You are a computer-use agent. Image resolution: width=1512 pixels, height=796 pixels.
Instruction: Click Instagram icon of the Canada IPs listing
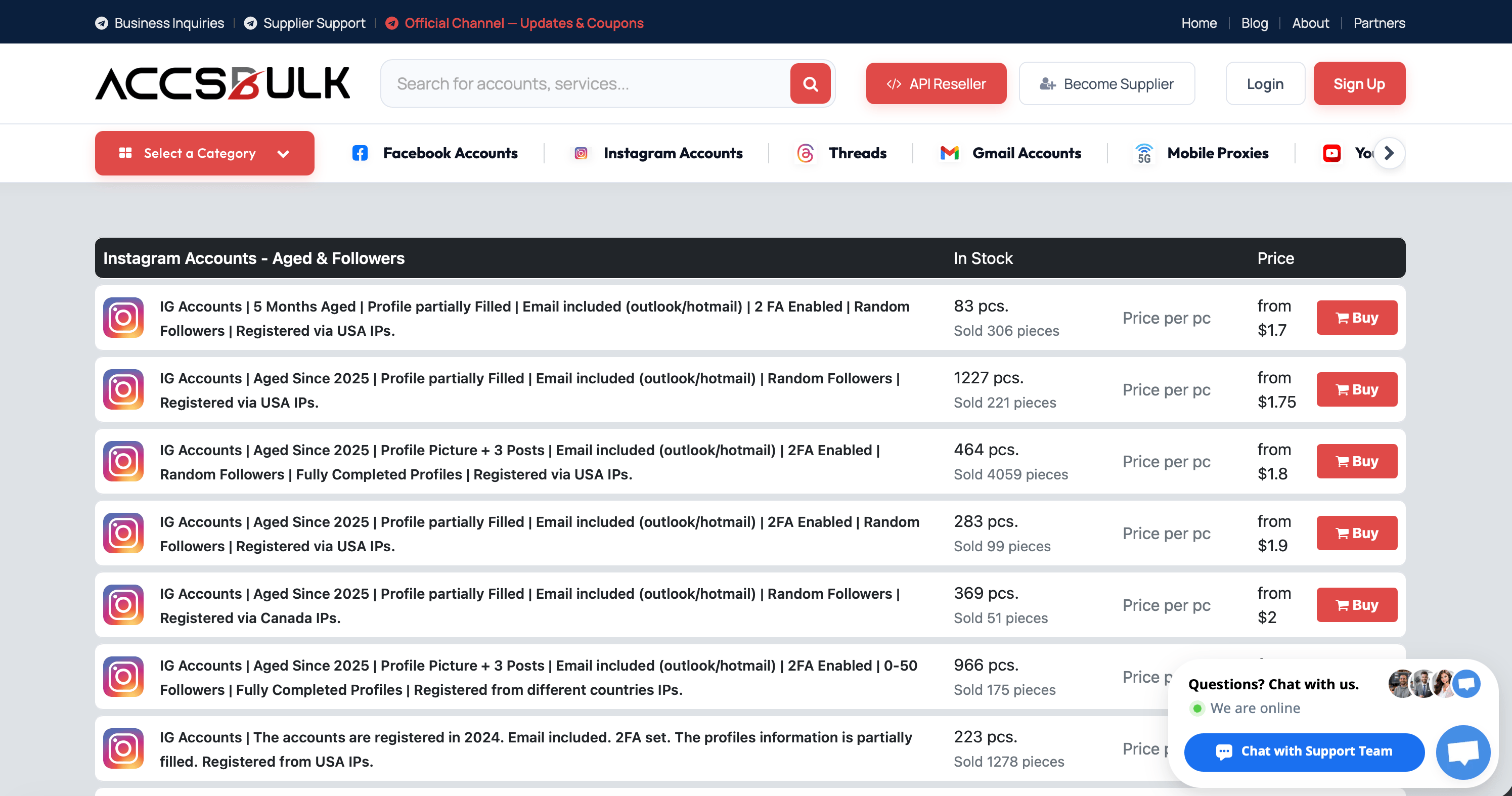[x=123, y=605]
